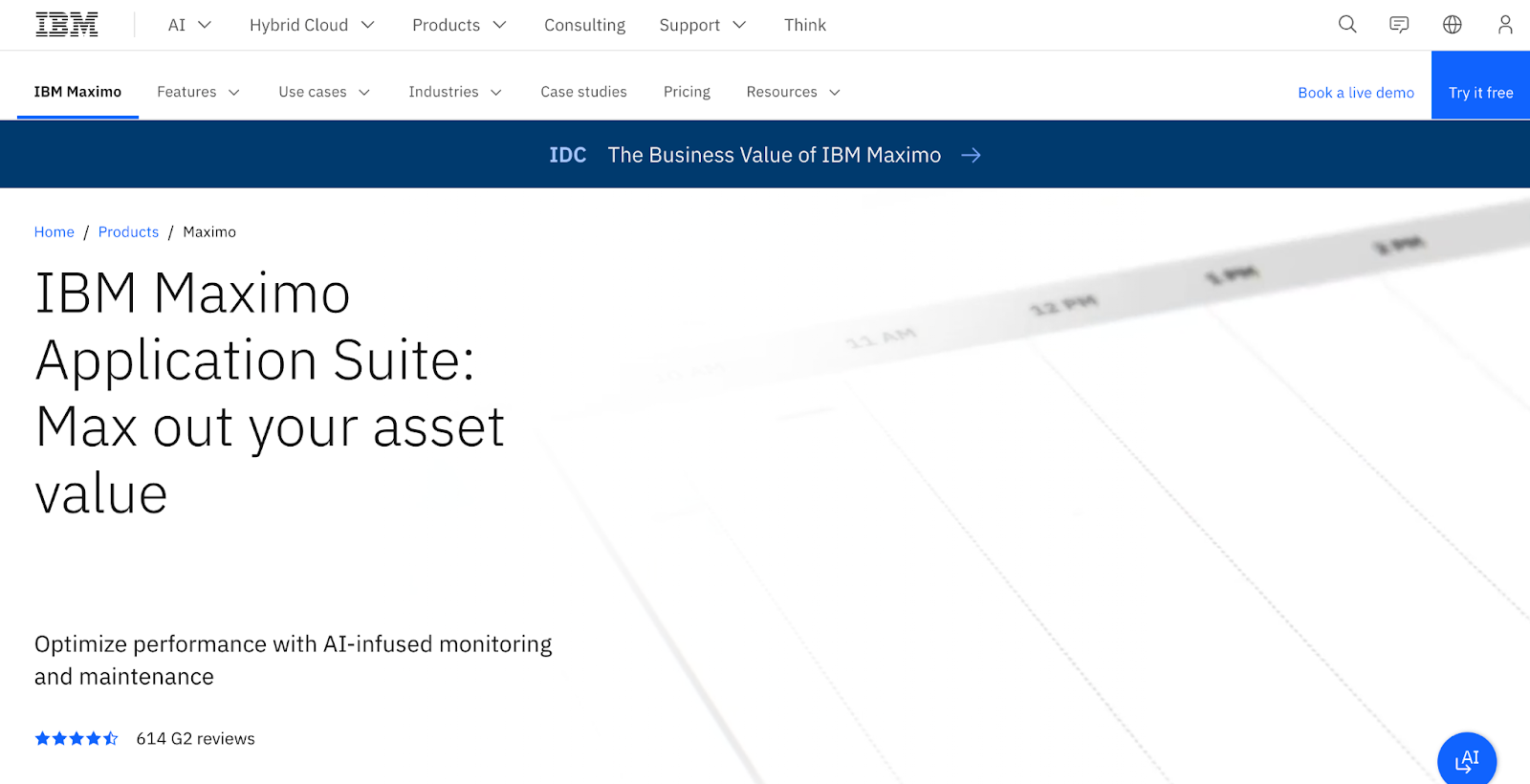
Task: Click the Optimize performance subtitle text
Action: click(x=294, y=660)
